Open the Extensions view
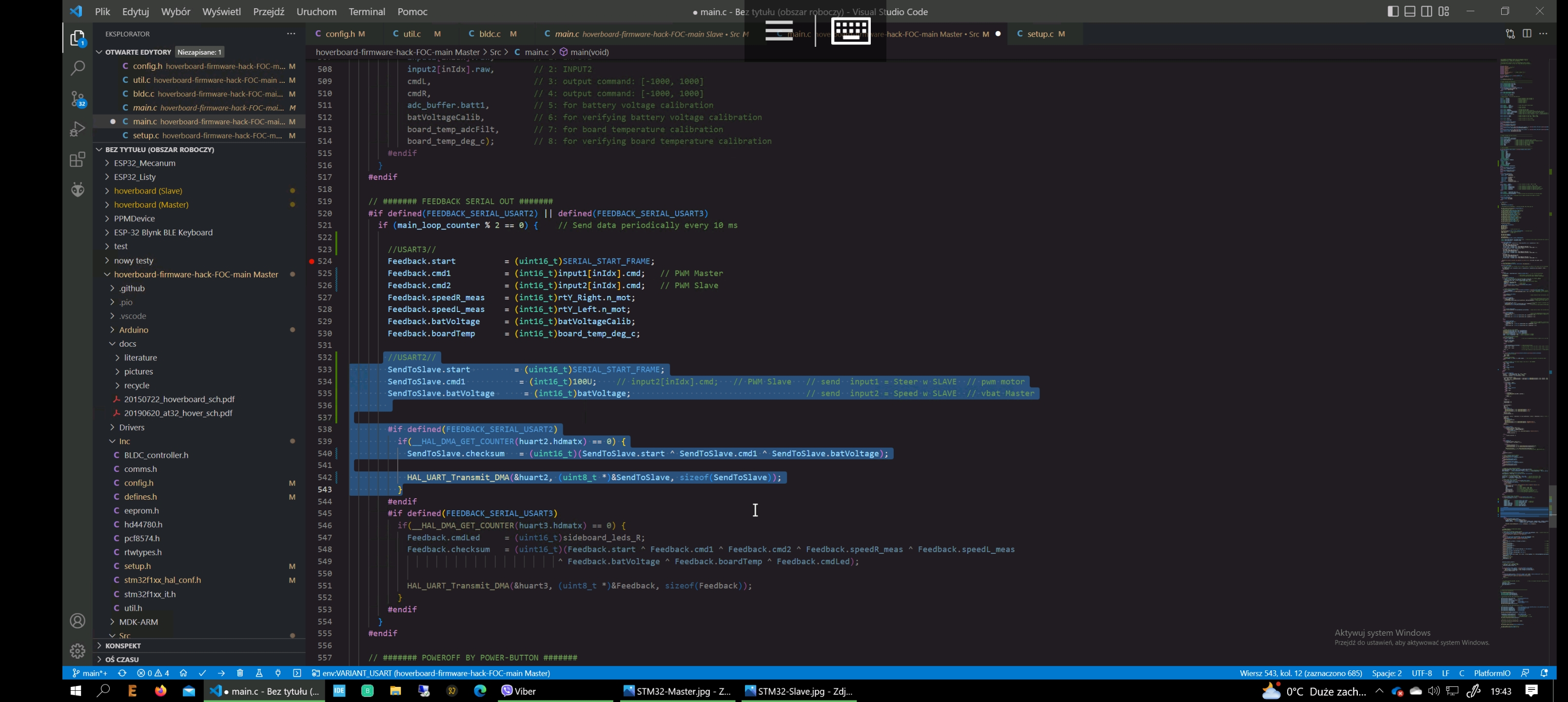1568x702 pixels. (x=78, y=159)
